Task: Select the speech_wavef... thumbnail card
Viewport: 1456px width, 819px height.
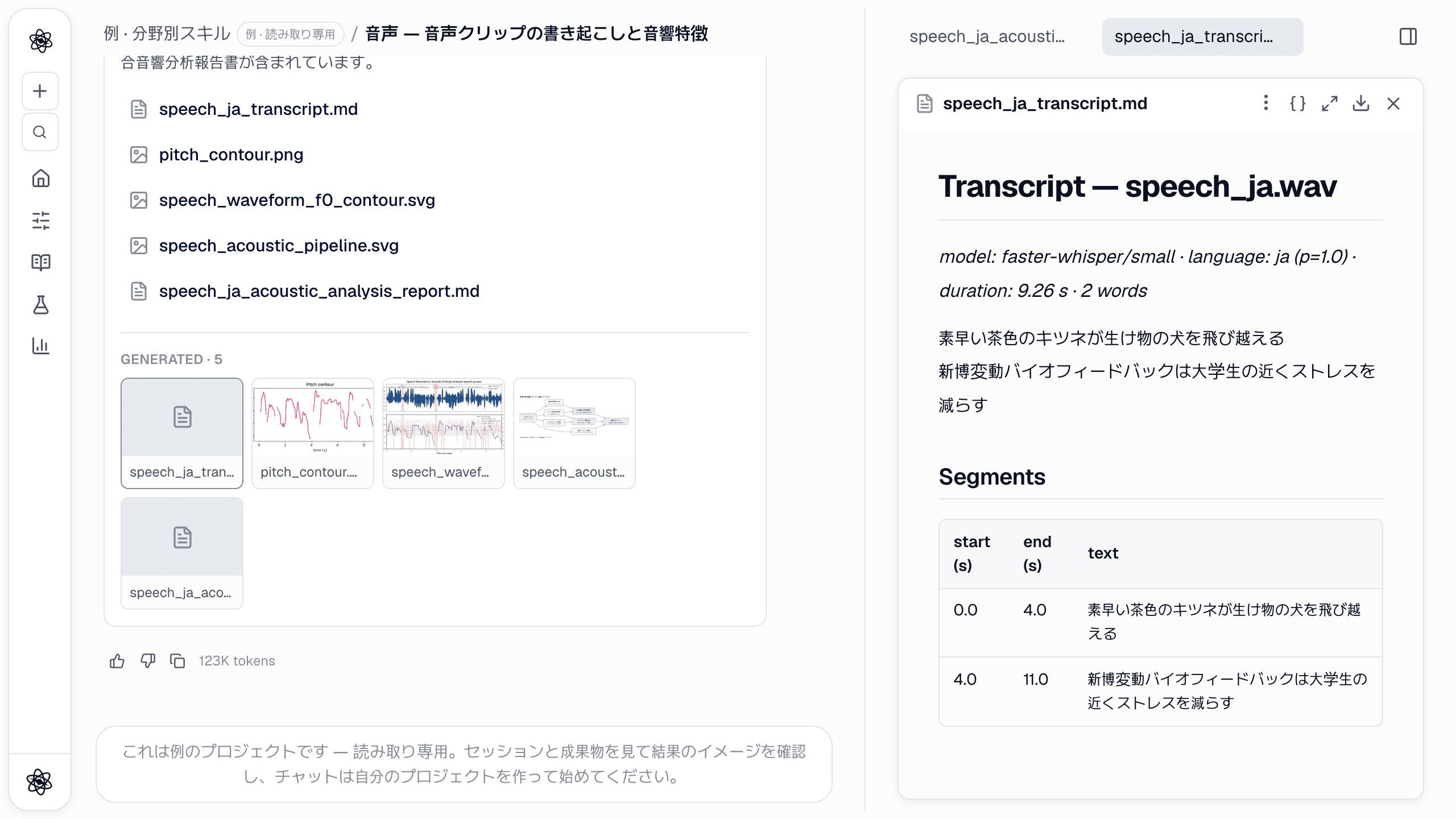Action: pyautogui.click(x=444, y=433)
